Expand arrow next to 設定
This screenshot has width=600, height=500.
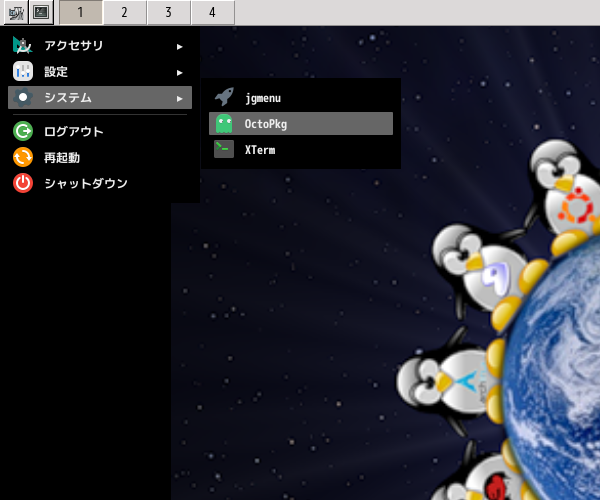[x=179, y=73]
